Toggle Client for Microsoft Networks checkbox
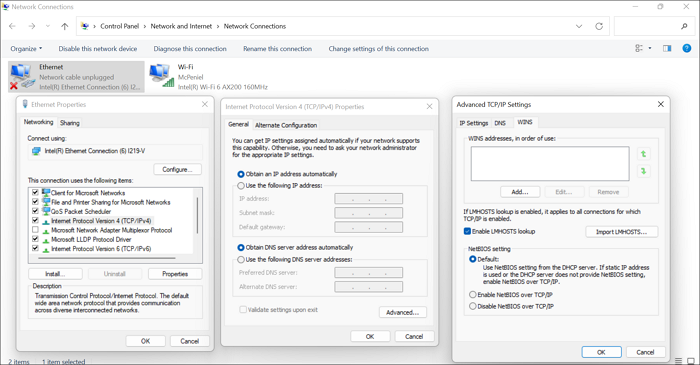 tap(35, 192)
